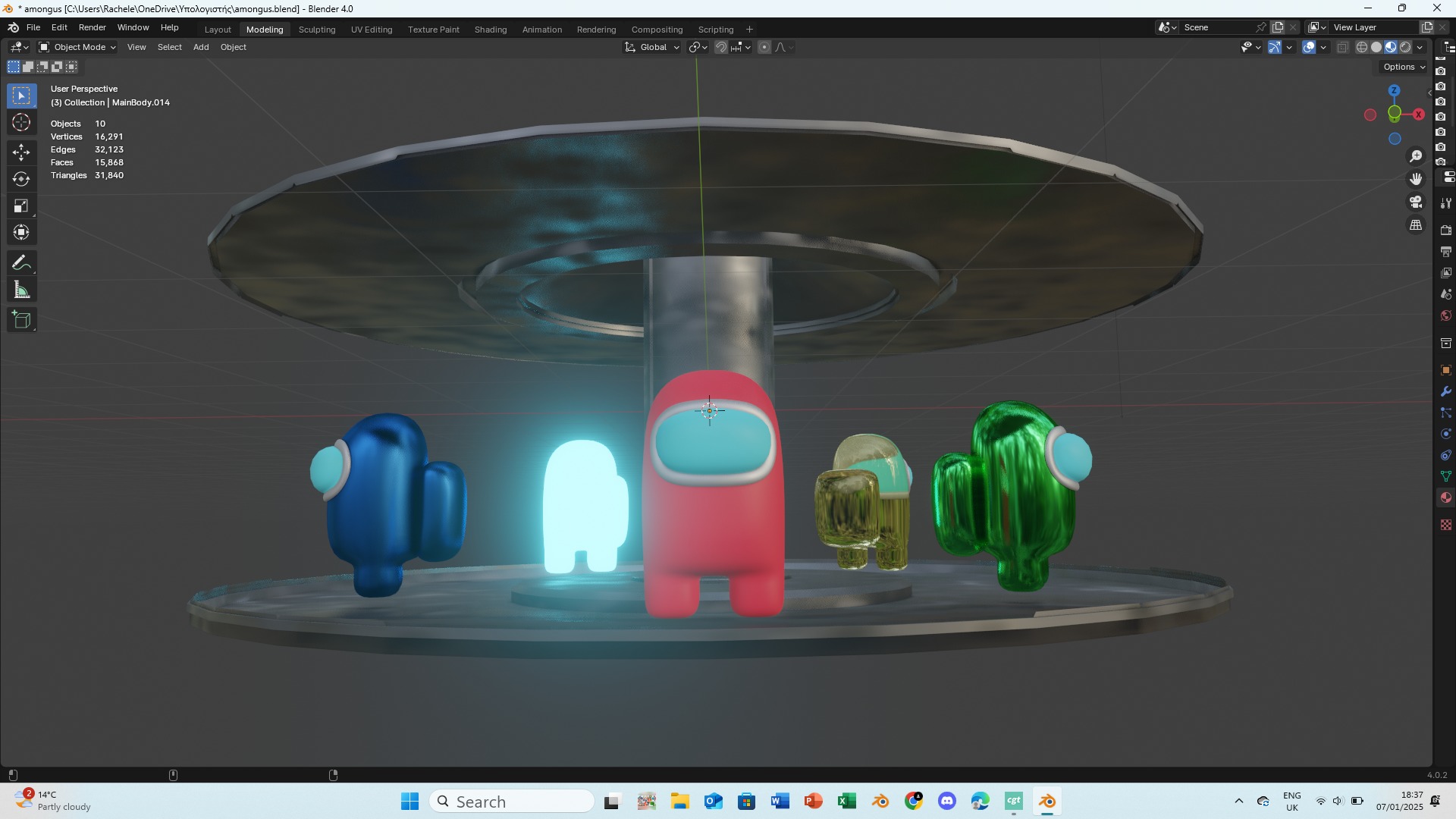
Task: Open the View Layer properties tab
Action: pyautogui.click(x=1446, y=272)
